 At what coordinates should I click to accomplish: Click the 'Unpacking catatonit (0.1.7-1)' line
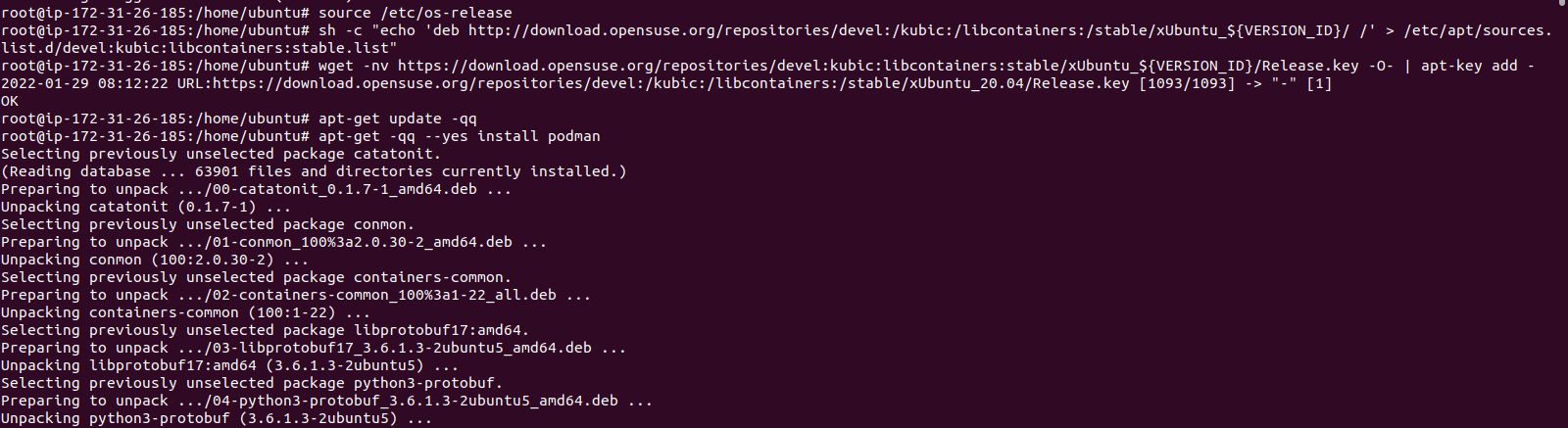click(146, 207)
